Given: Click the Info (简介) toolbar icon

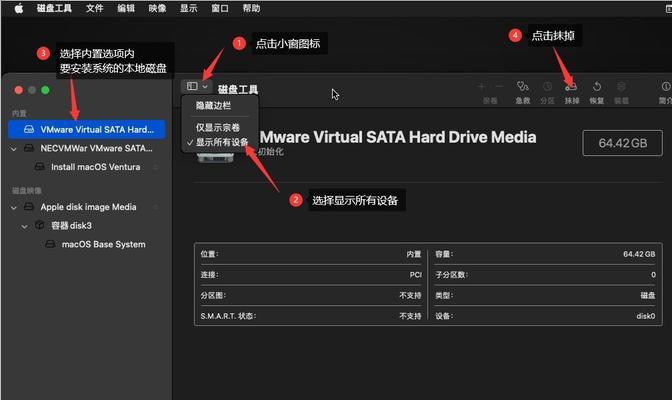Looking at the screenshot, I should coord(666,87).
